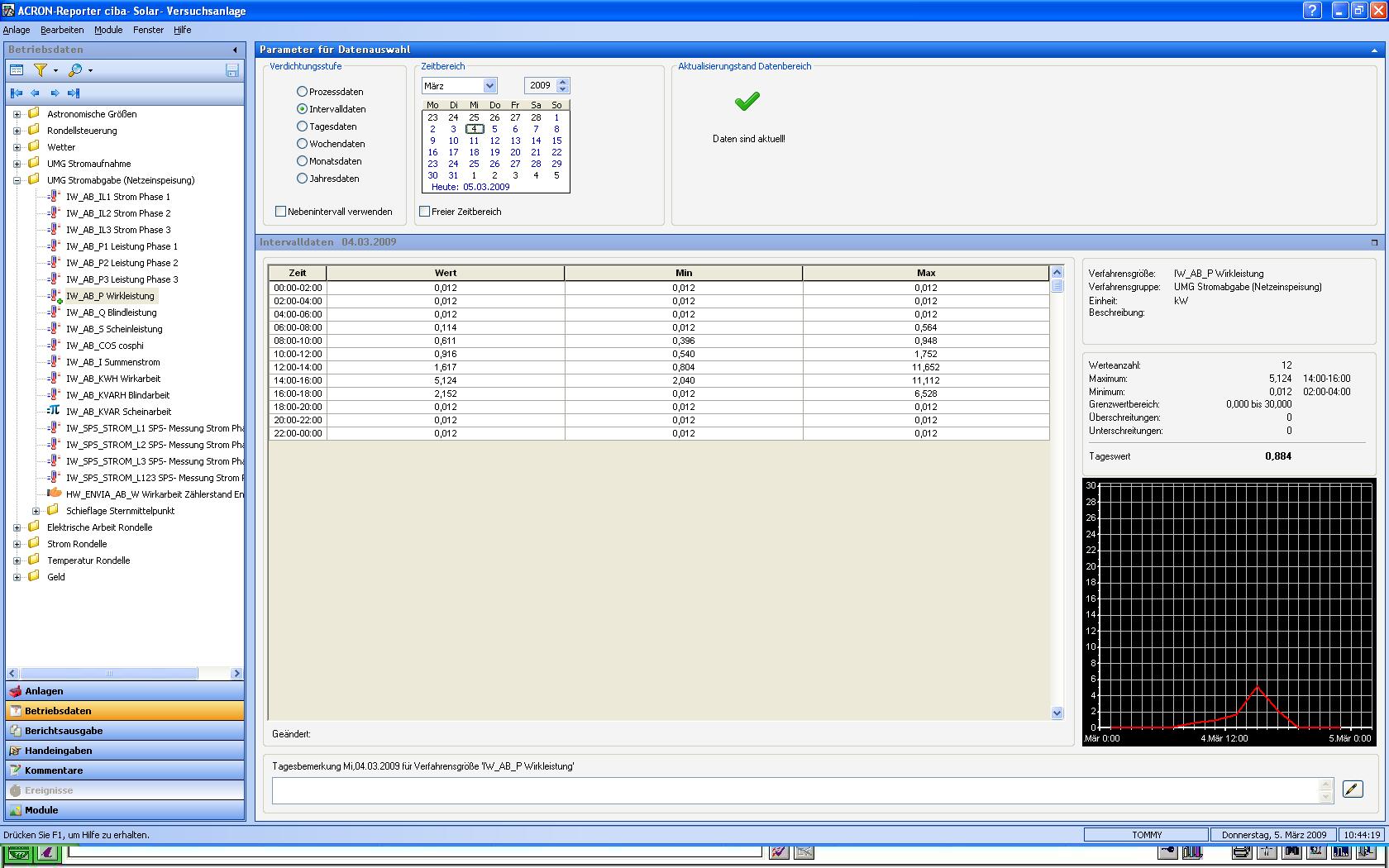Open the Bearbeiten menu
Screen dimensions: 1389x868
(62, 30)
